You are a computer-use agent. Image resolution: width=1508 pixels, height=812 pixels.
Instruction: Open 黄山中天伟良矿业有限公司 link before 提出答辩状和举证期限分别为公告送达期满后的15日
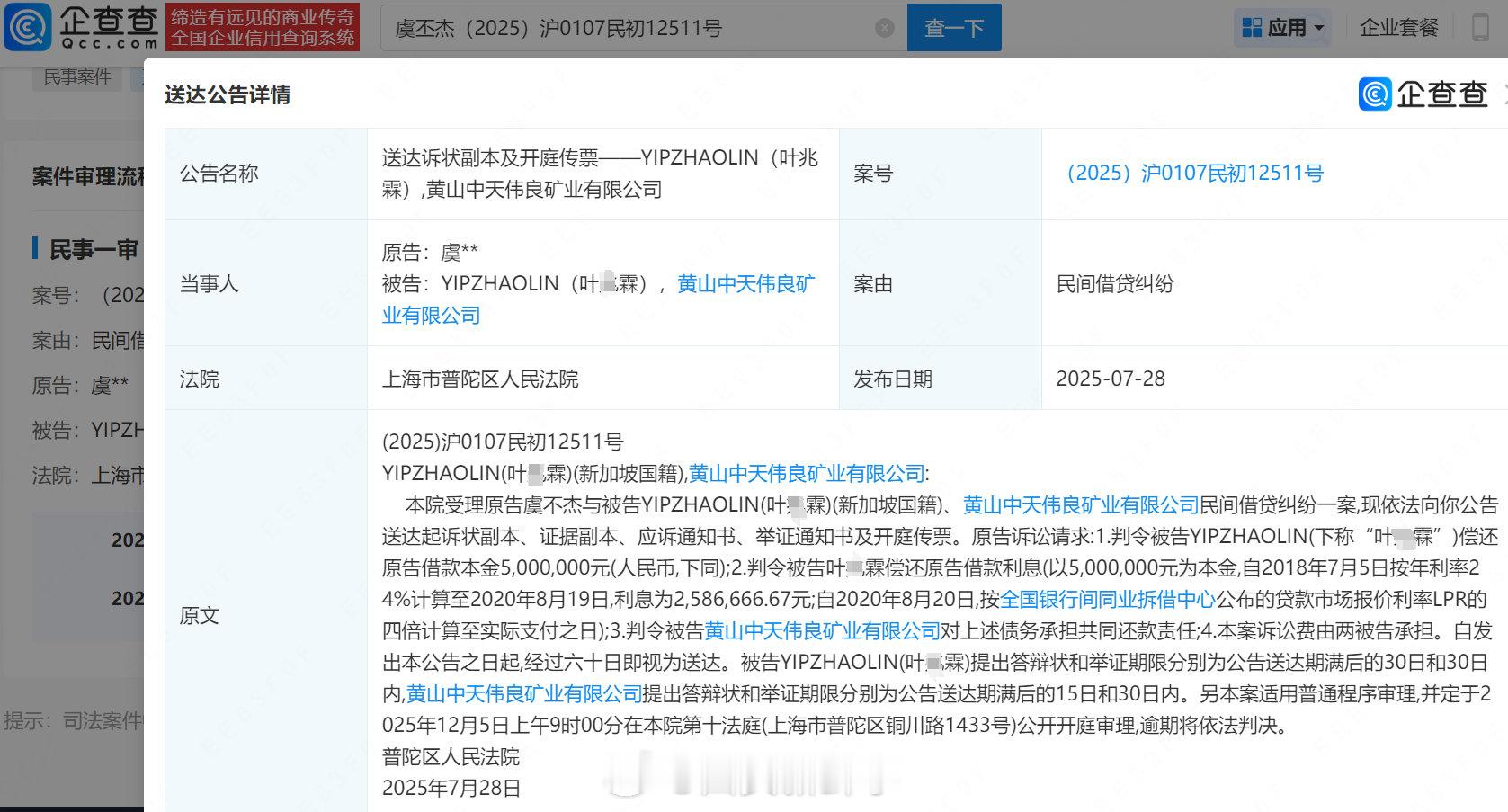(x=524, y=693)
